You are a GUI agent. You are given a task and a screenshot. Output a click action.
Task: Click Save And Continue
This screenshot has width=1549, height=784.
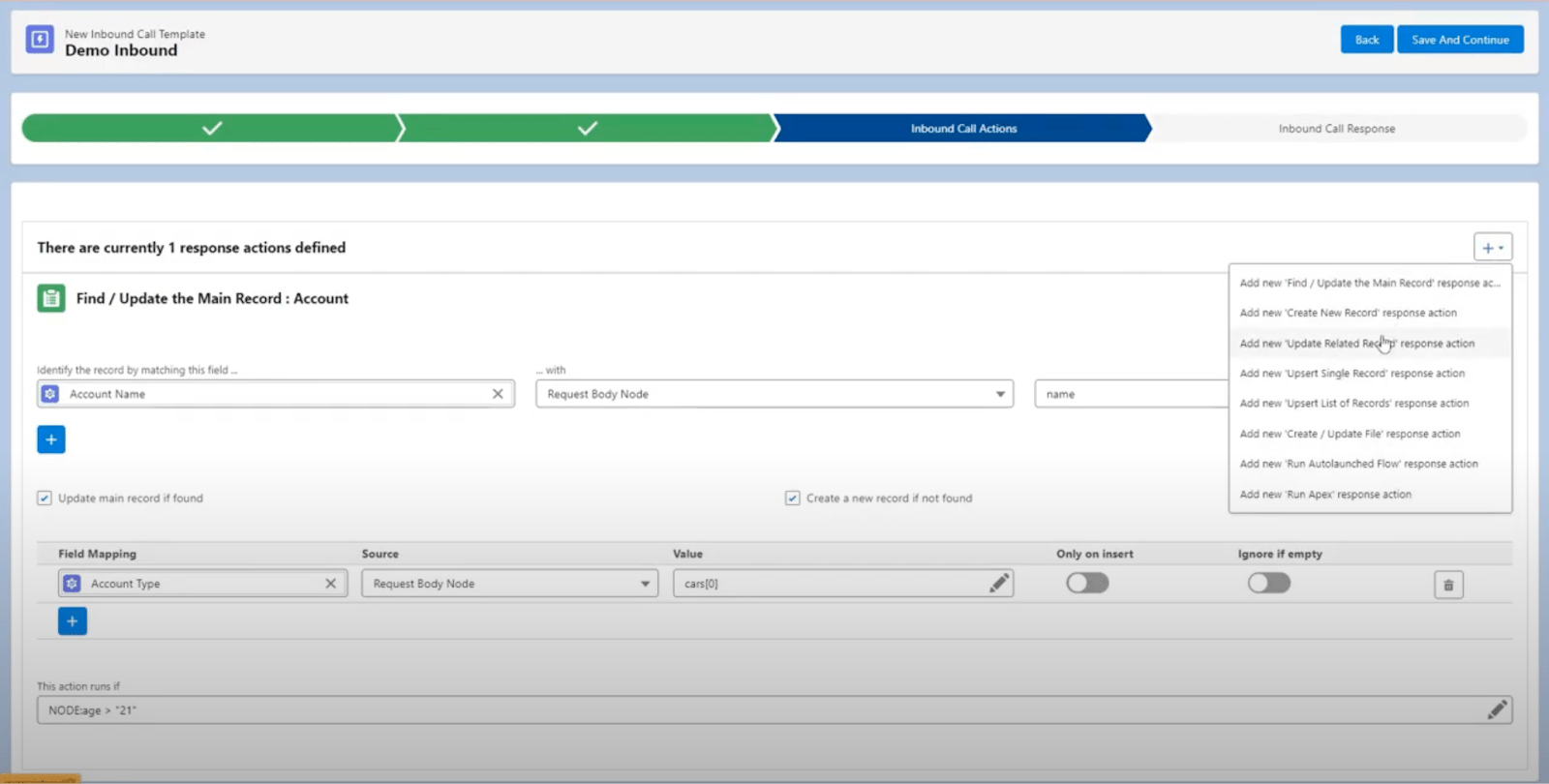click(1460, 40)
